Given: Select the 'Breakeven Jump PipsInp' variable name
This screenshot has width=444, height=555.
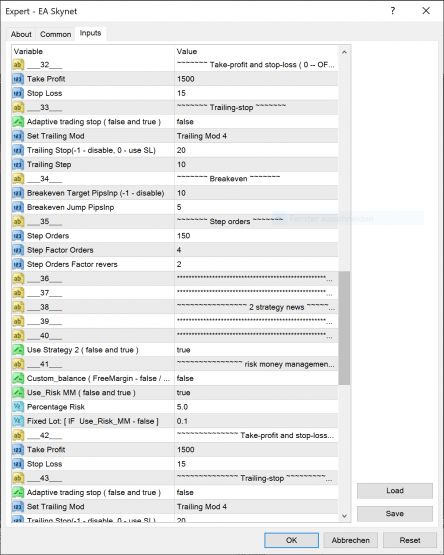Looking at the screenshot, I should pos(70,207).
